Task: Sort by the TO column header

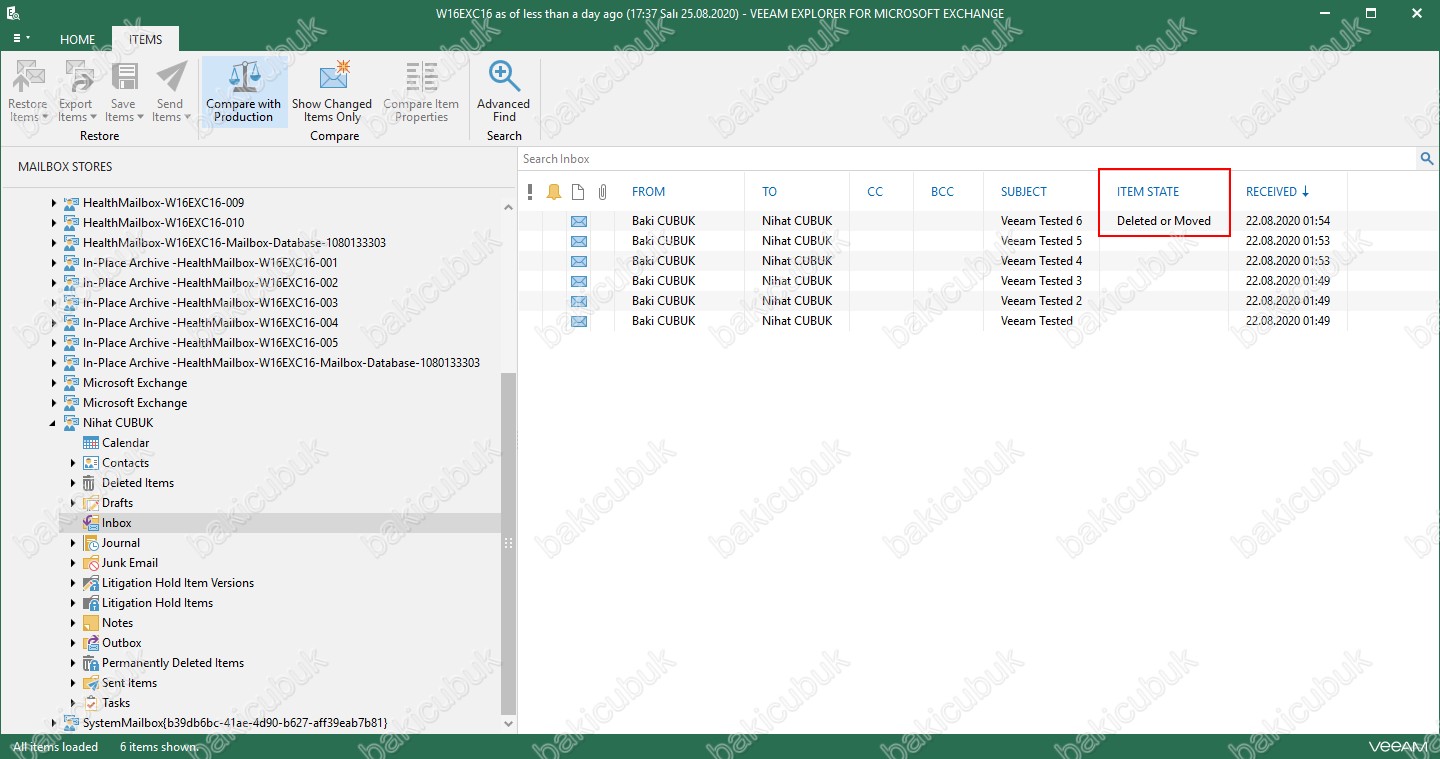Action: tap(769, 192)
